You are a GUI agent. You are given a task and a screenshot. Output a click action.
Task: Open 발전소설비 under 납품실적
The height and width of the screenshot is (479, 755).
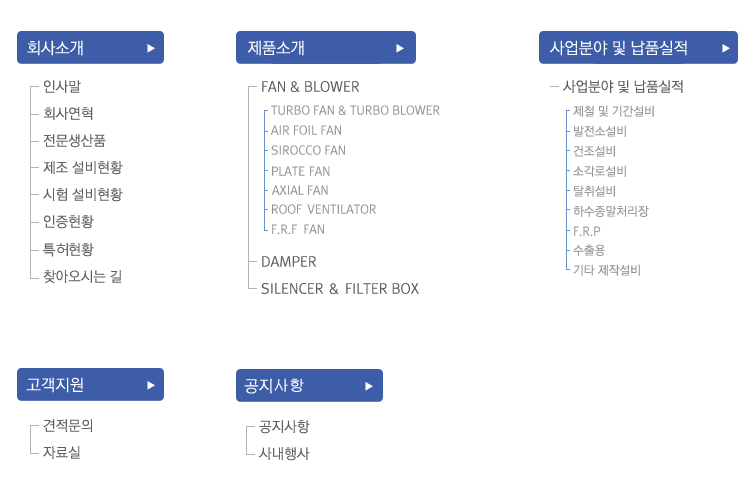point(599,131)
